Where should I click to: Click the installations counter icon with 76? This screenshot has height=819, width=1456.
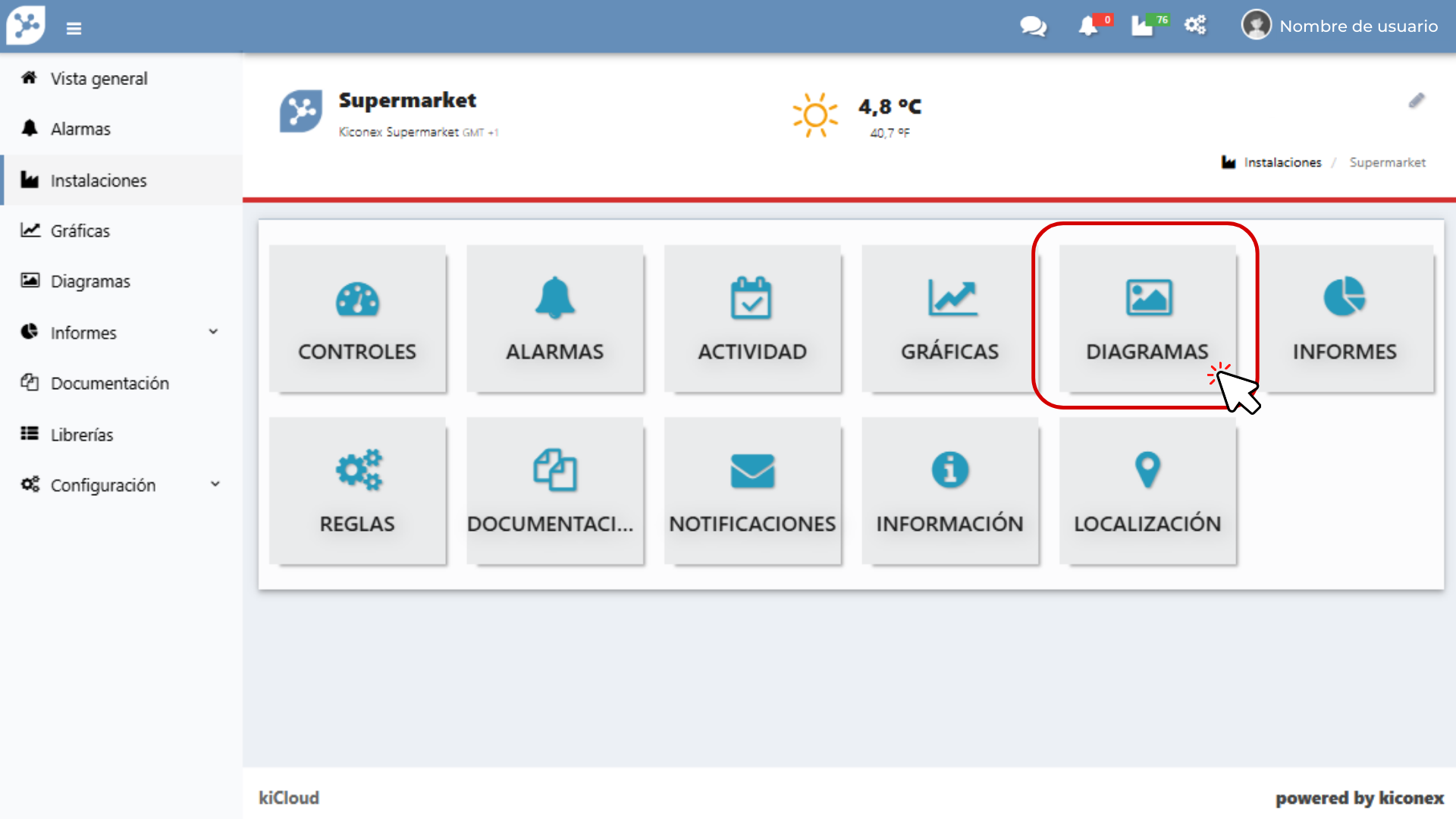[x=1144, y=27]
